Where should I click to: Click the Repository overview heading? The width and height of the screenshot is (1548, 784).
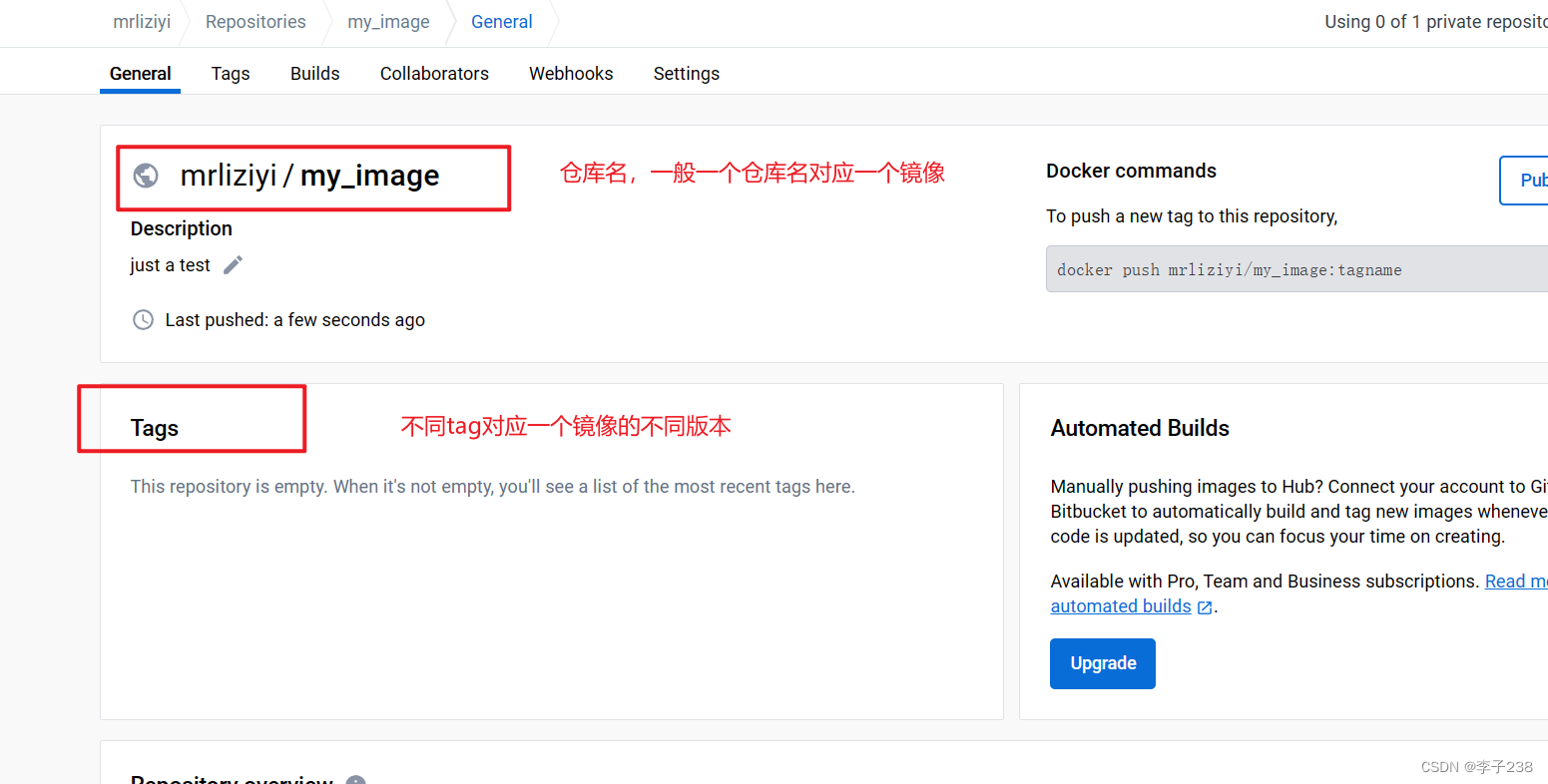tap(232, 779)
